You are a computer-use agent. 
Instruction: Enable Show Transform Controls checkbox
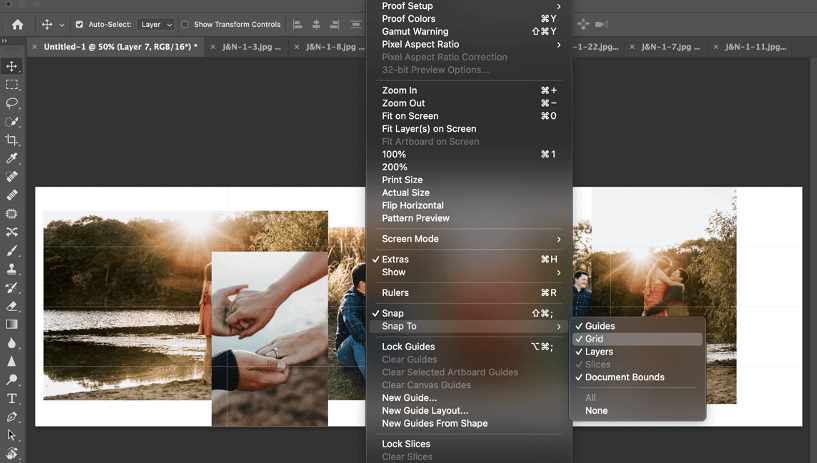tap(184, 24)
